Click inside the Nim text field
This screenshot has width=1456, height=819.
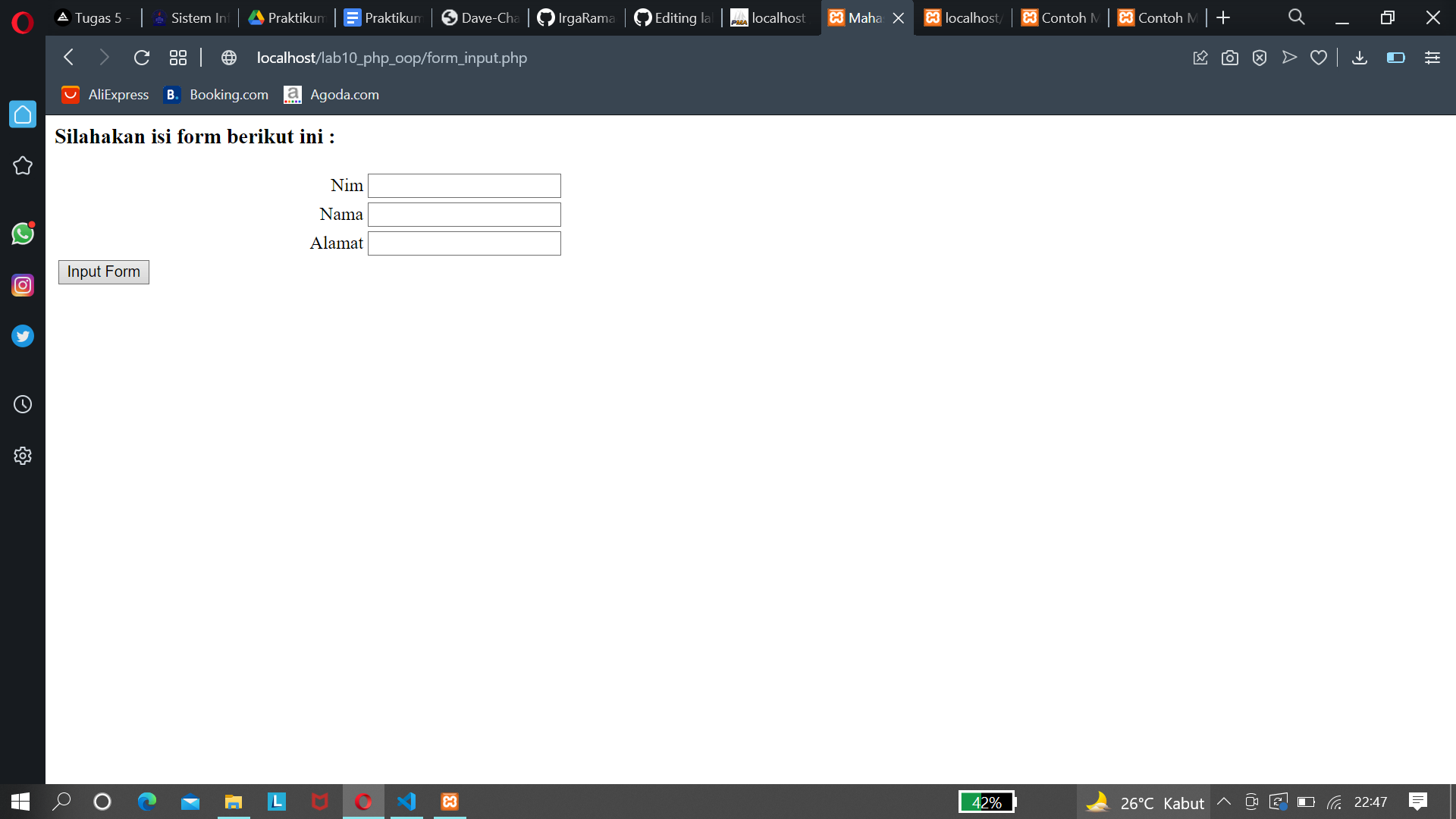tap(463, 185)
